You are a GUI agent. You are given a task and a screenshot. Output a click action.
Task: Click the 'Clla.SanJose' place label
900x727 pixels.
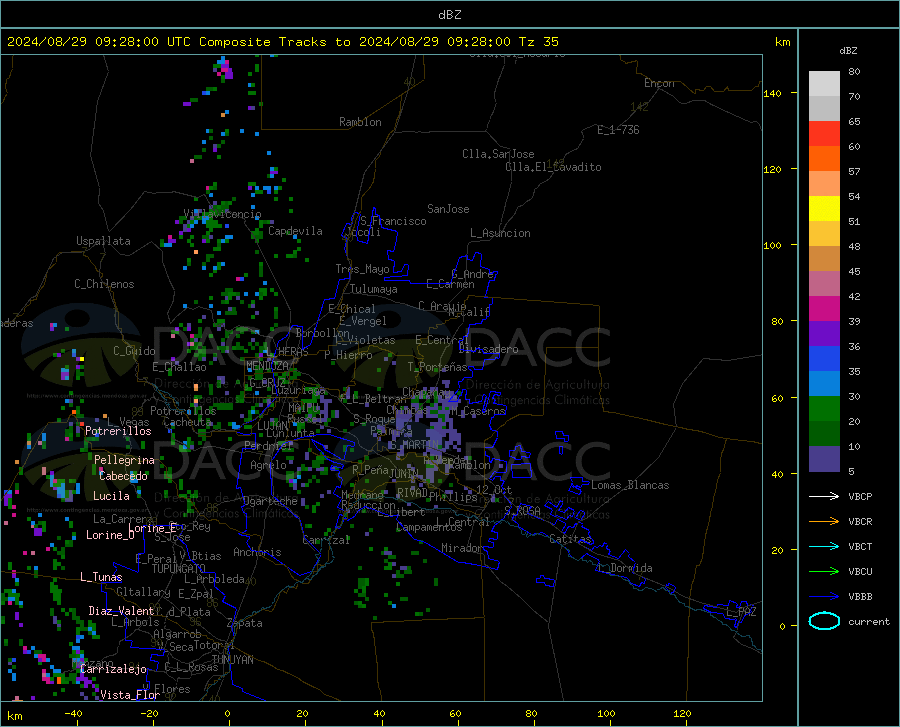498,154
